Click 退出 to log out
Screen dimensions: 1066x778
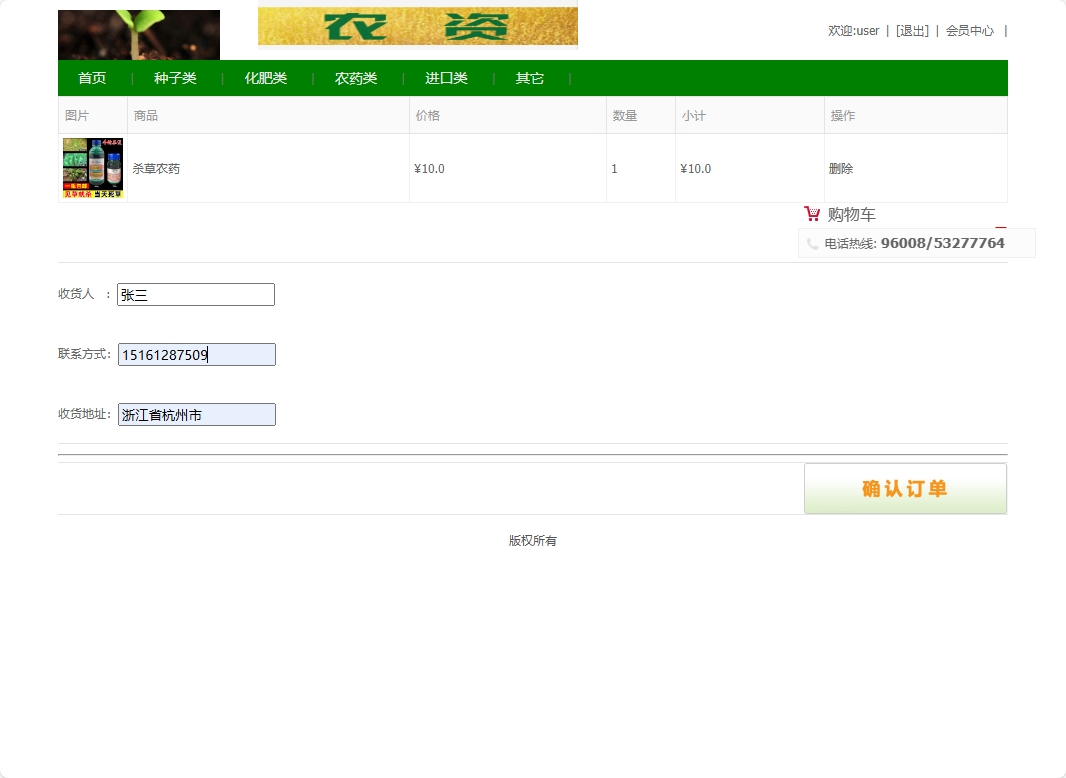913,30
